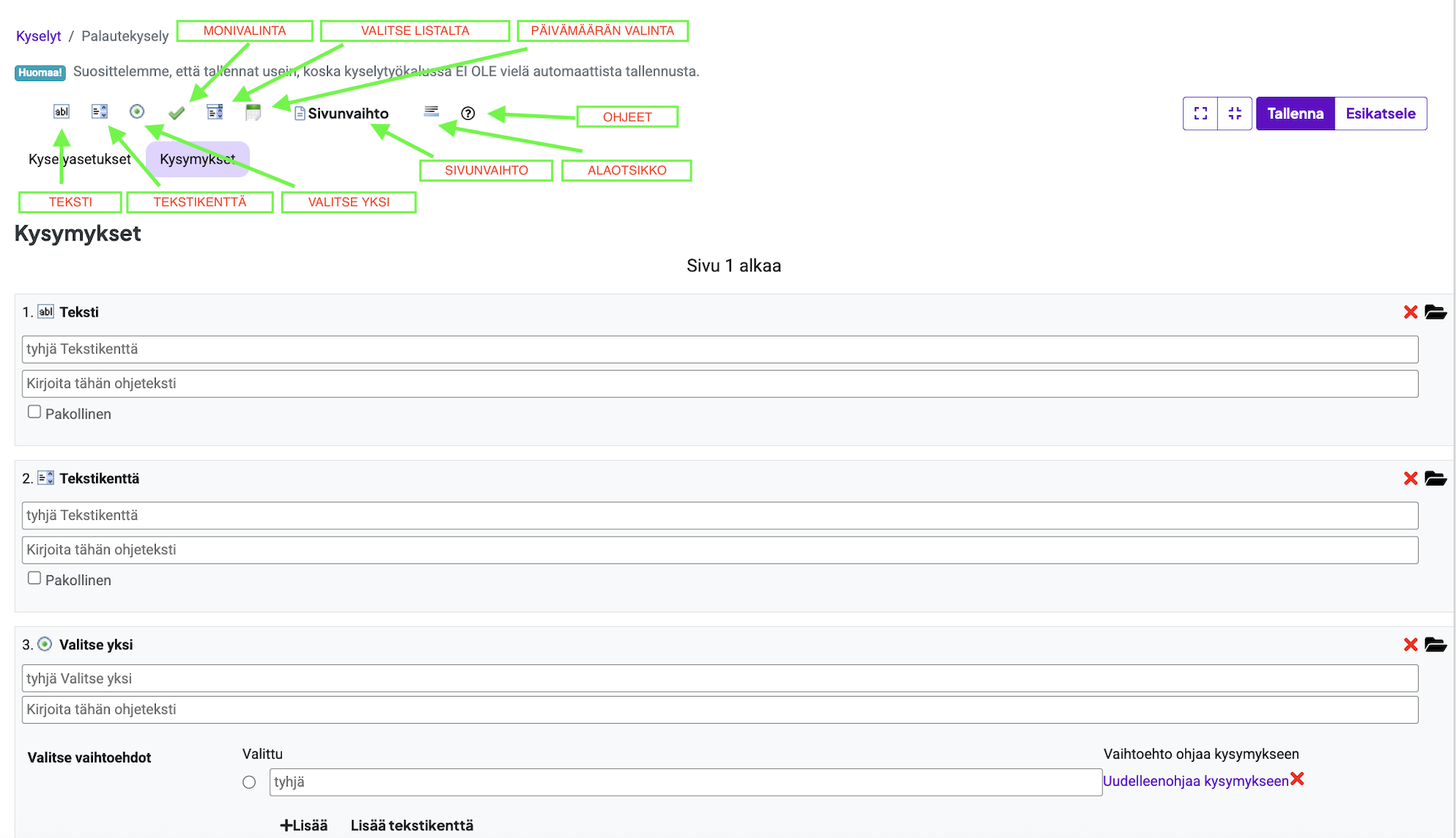Open the Ohjeet help icon

tap(468, 113)
